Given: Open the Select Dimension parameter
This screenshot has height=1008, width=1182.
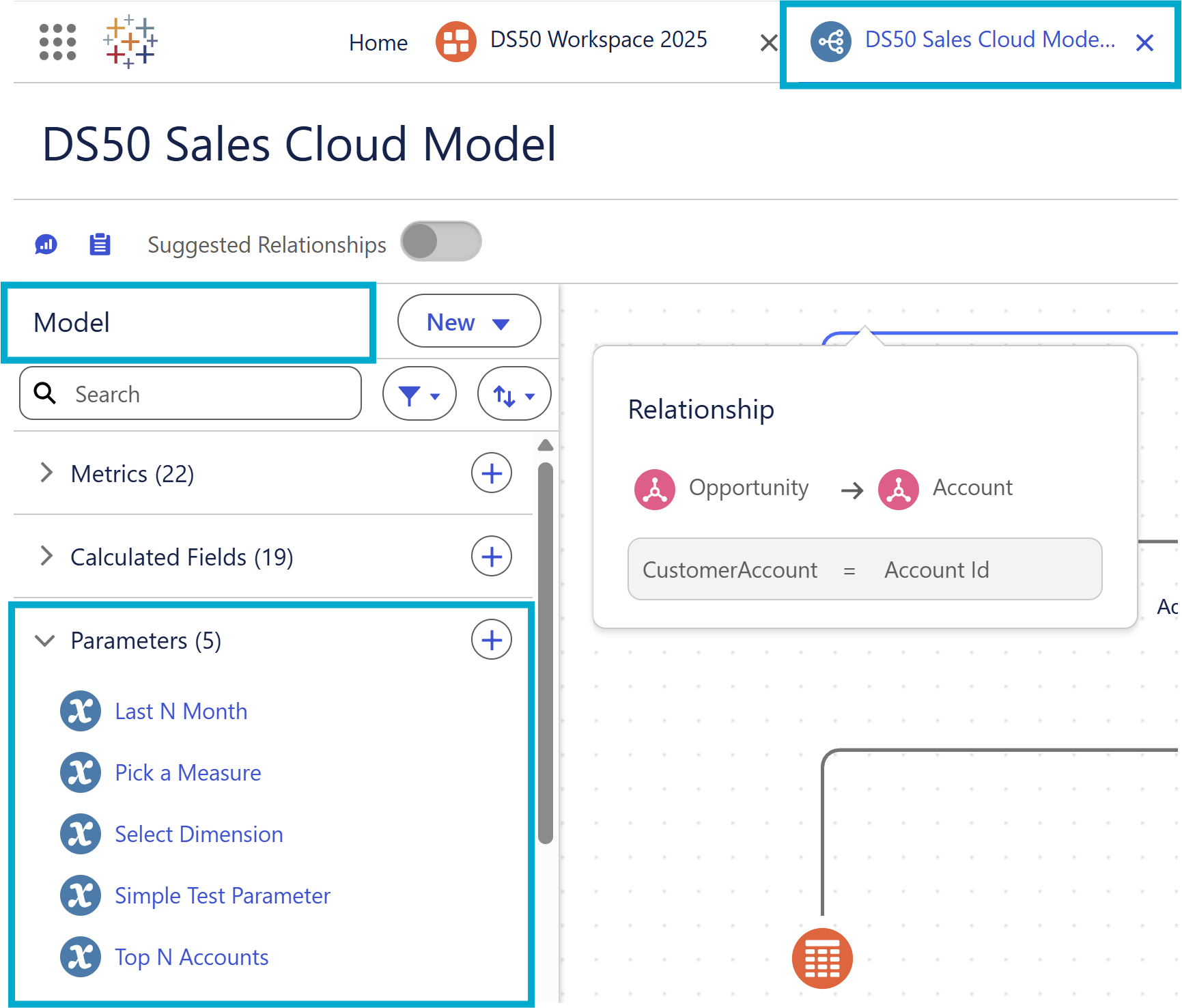Looking at the screenshot, I should (x=199, y=834).
